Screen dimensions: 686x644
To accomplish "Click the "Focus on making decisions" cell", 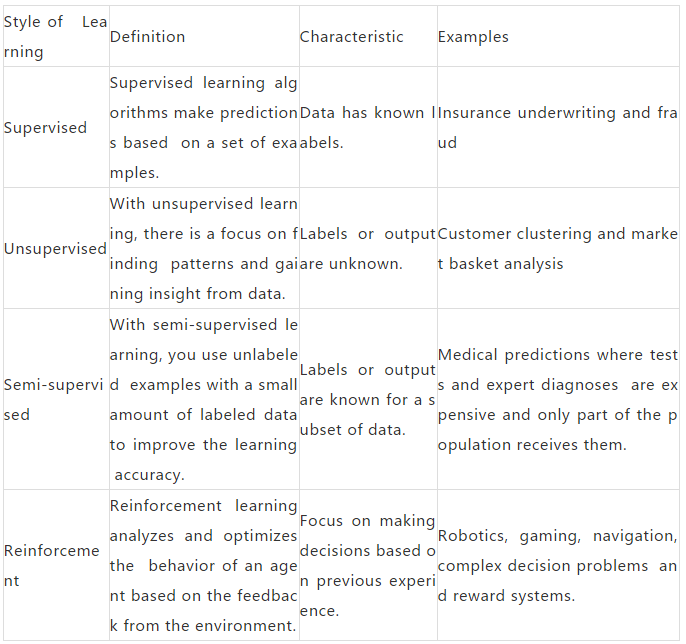I will pos(367,565).
